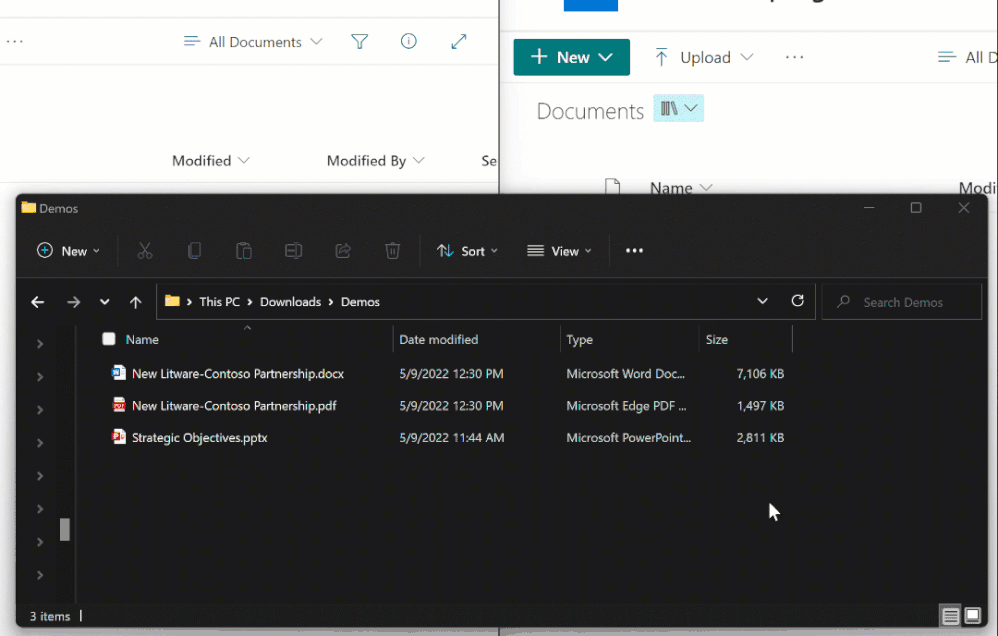
Task: Switch to large thumbnails view icon in status bar
Action: [973, 616]
